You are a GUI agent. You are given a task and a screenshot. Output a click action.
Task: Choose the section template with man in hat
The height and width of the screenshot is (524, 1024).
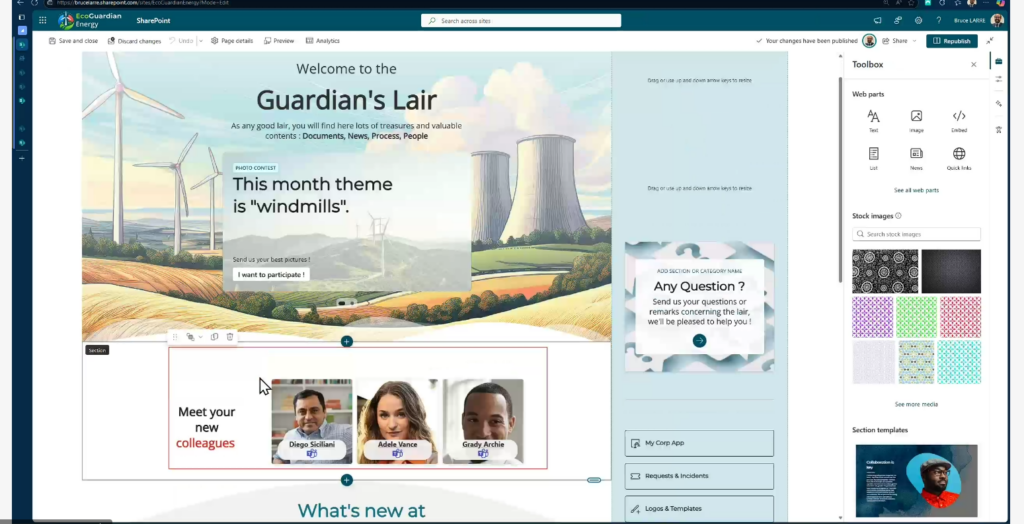916,480
